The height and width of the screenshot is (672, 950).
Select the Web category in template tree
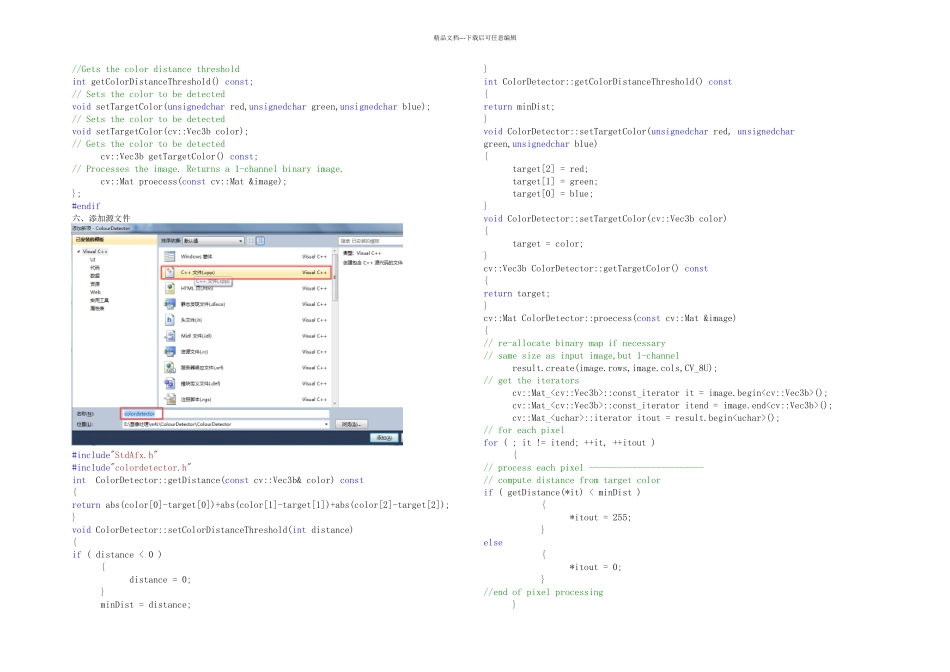pyautogui.click(x=95, y=292)
